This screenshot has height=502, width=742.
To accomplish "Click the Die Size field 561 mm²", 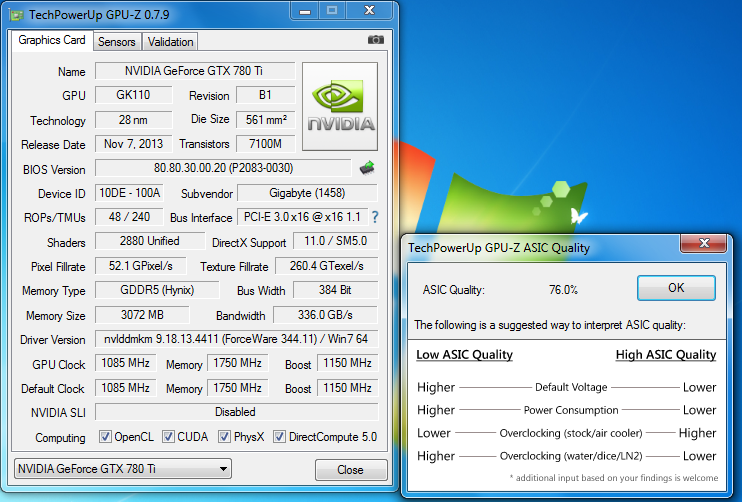I will pyautogui.click(x=265, y=120).
